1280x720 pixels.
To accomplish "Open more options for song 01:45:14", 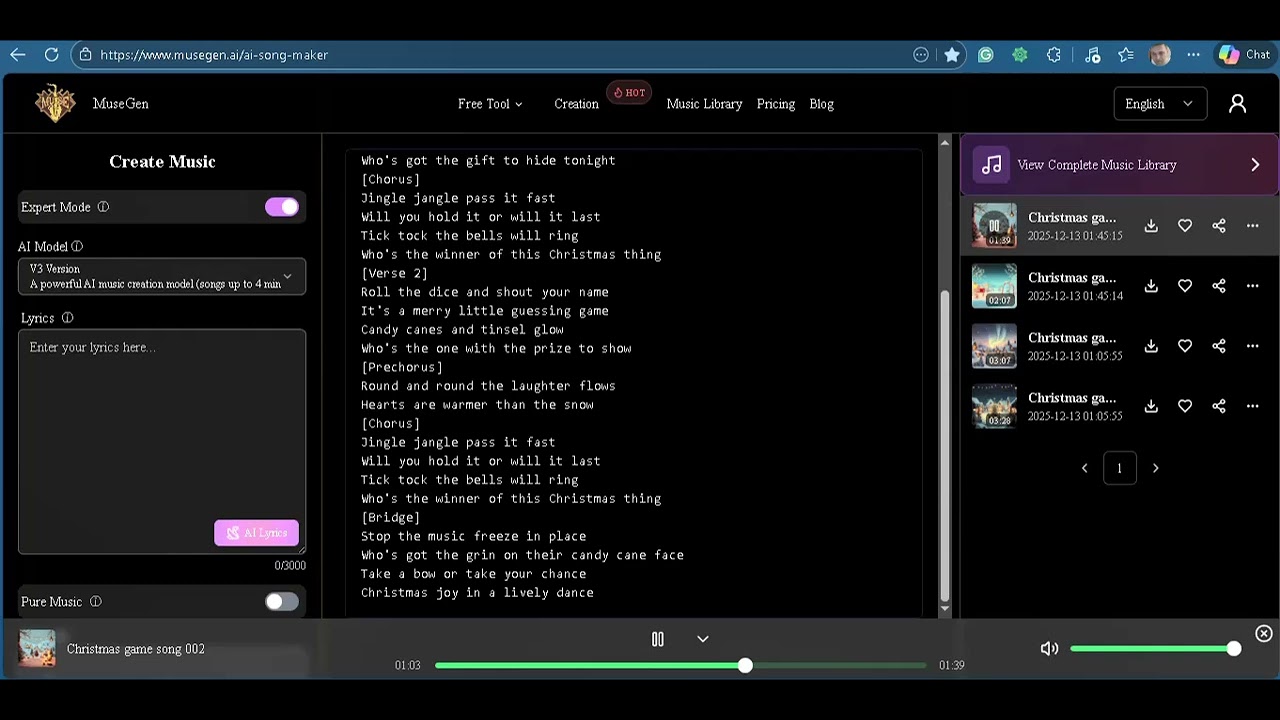I will tap(1252, 286).
